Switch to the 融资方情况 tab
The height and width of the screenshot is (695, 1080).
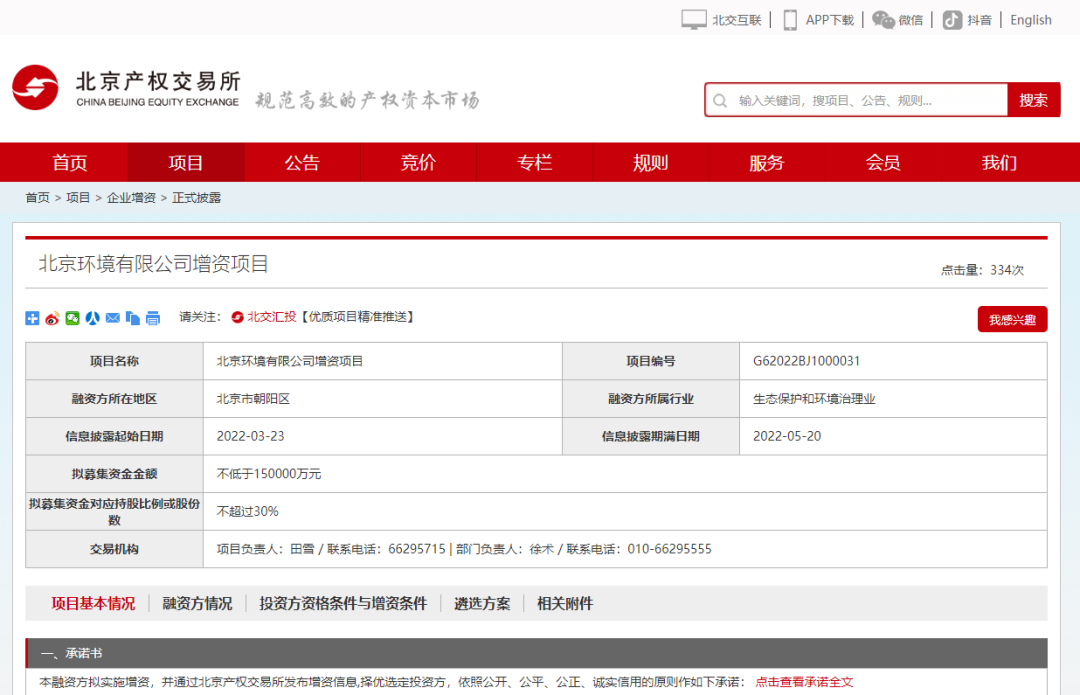[197, 604]
